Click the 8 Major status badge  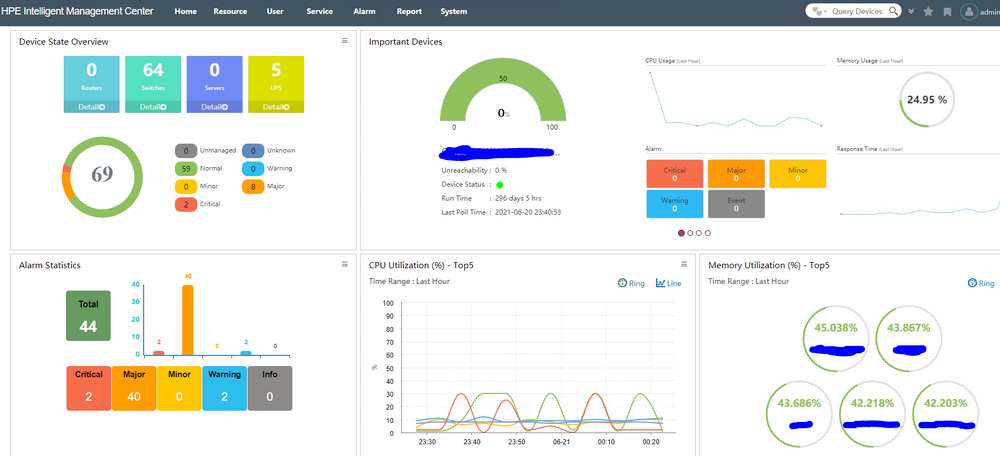point(253,186)
